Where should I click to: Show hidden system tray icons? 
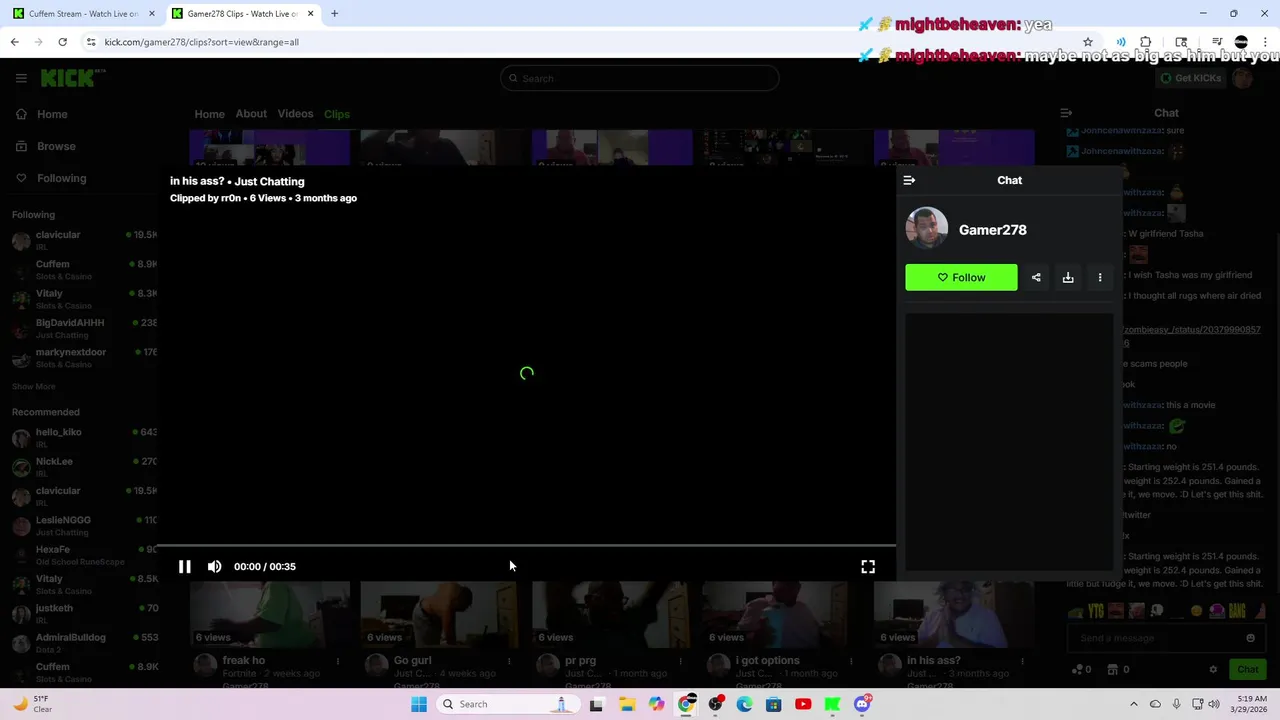point(1133,704)
